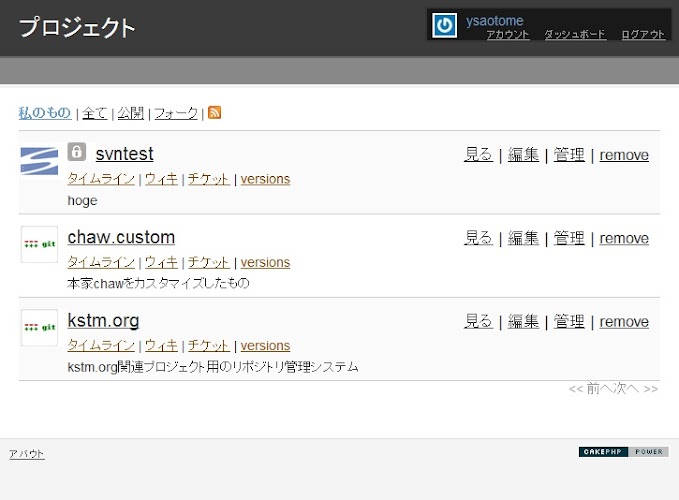Click remove in the svntest row
The height and width of the screenshot is (500, 679).
[x=624, y=155]
